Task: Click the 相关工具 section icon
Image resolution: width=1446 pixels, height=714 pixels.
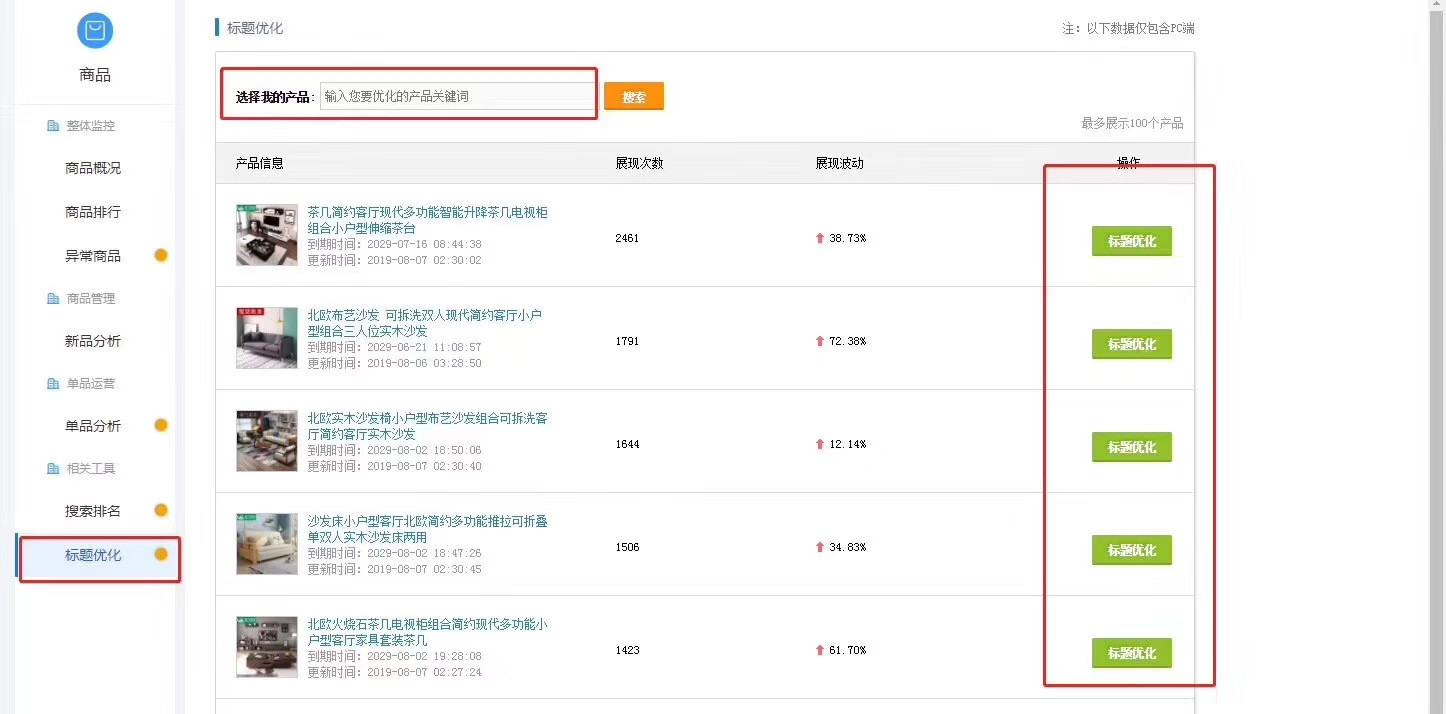Action: coord(53,469)
